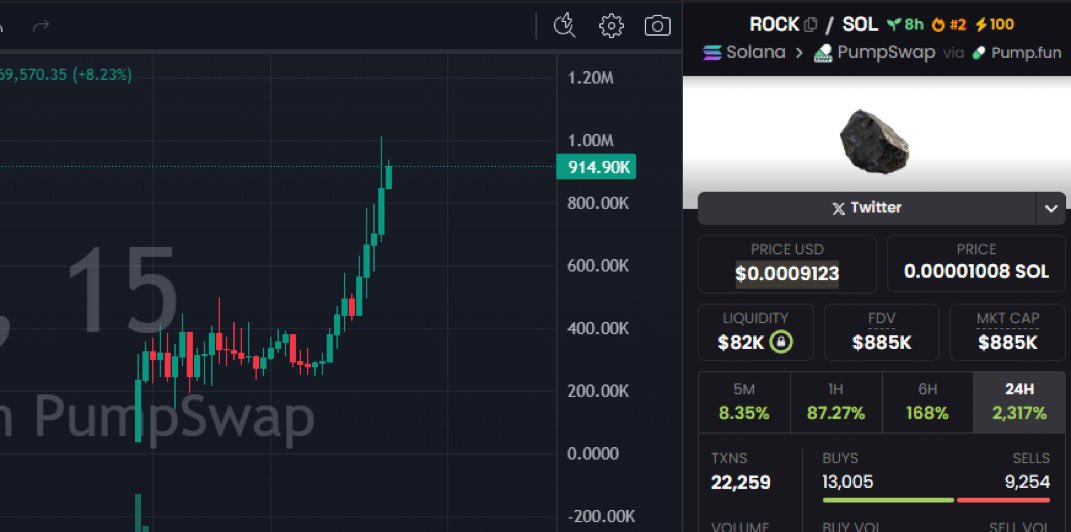The image size is (1071, 532).
Task: Click the PumpSwap breadcrumb link
Action: [x=886, y=53]
